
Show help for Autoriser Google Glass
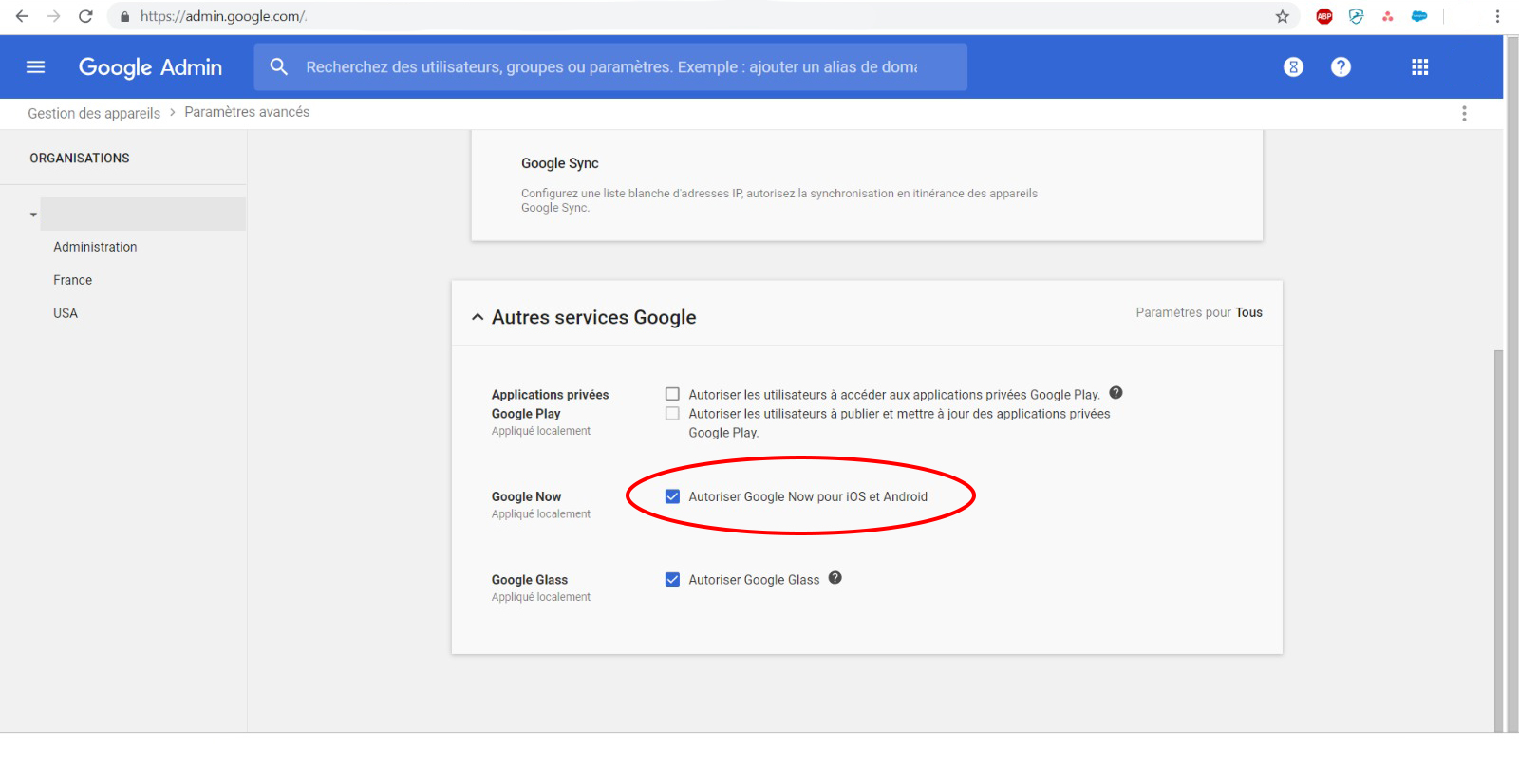coord(835,578)
